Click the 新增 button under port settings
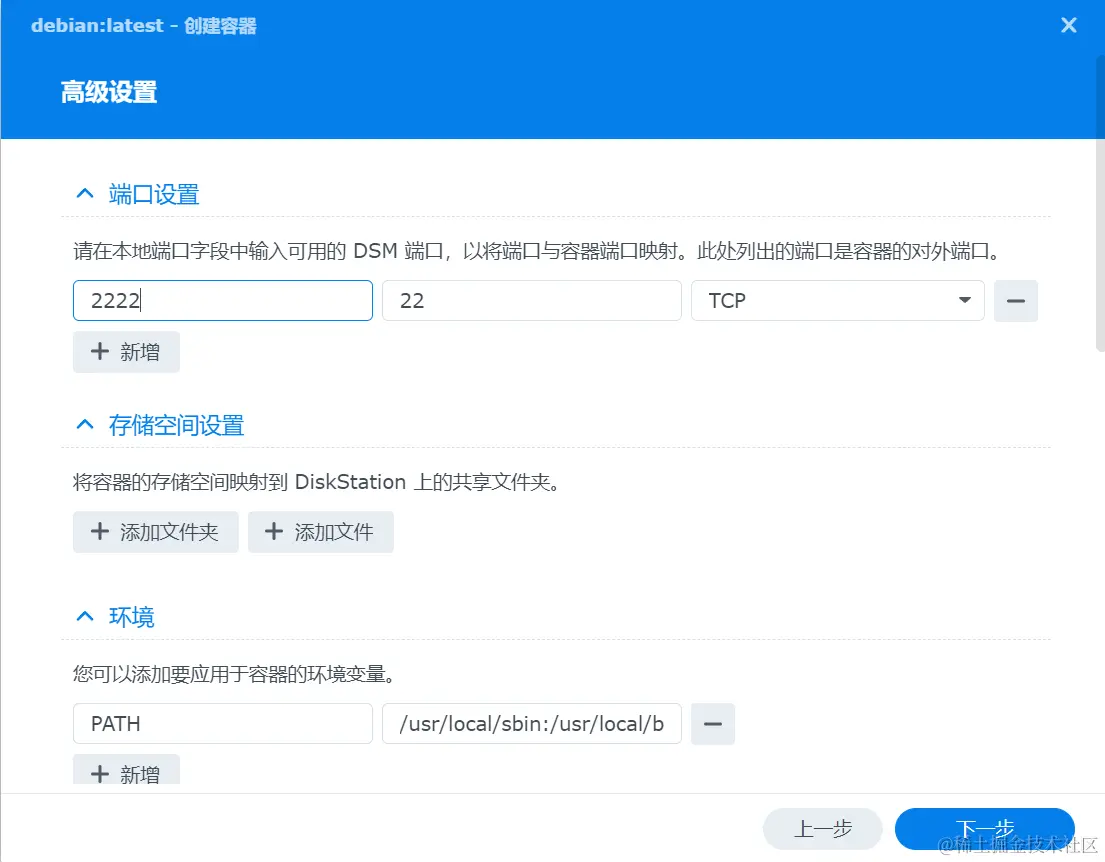Screen dimensions: 1105x862 [126, 351]
